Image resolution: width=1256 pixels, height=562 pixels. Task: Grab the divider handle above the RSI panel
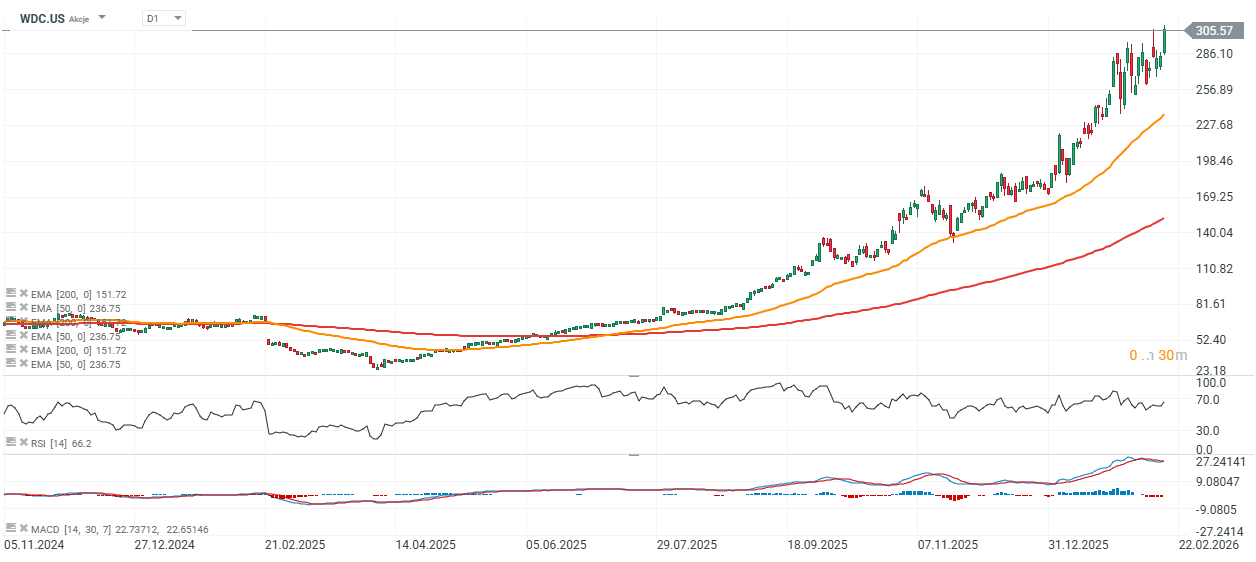(x=634, y=375)
